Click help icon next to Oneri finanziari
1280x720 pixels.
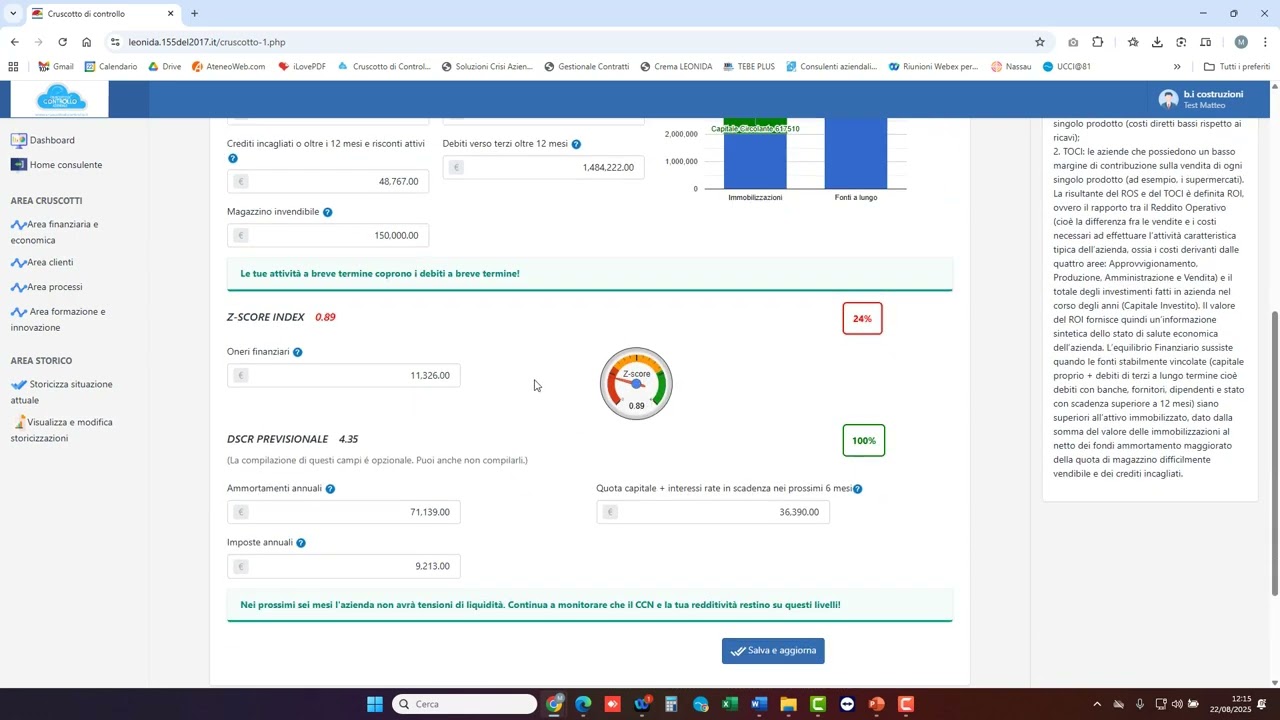click(297, 352)
